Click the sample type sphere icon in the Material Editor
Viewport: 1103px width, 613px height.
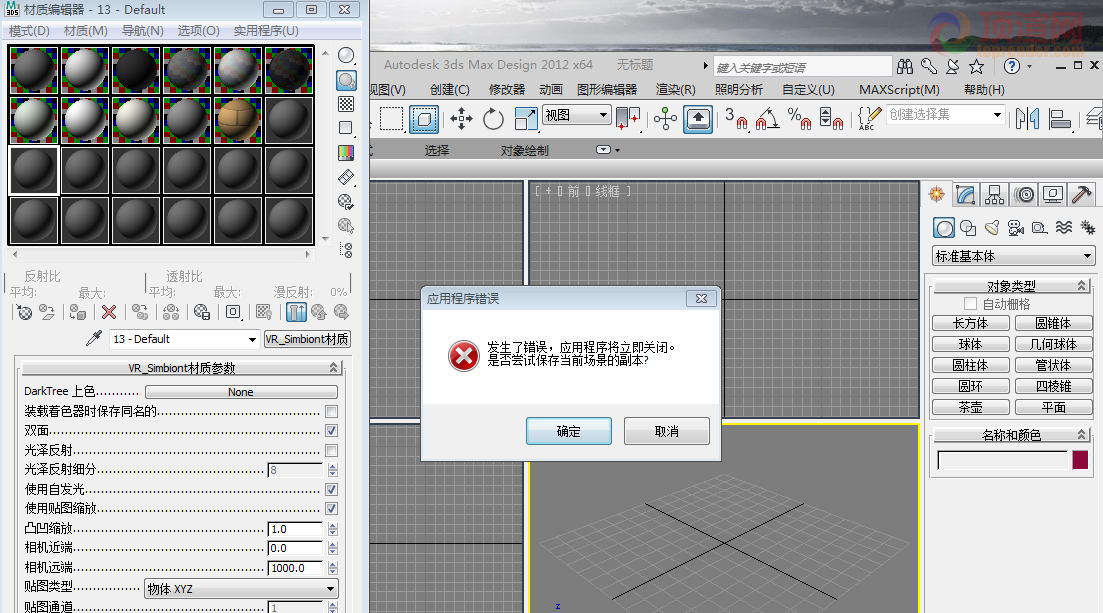pos(346,55)
